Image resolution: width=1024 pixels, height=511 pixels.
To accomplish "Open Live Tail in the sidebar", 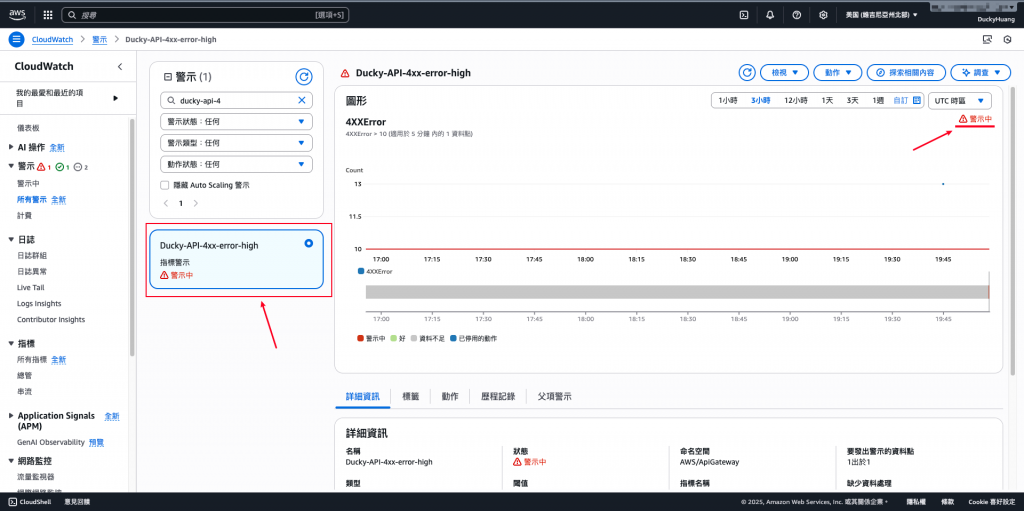I will point(31,288).
